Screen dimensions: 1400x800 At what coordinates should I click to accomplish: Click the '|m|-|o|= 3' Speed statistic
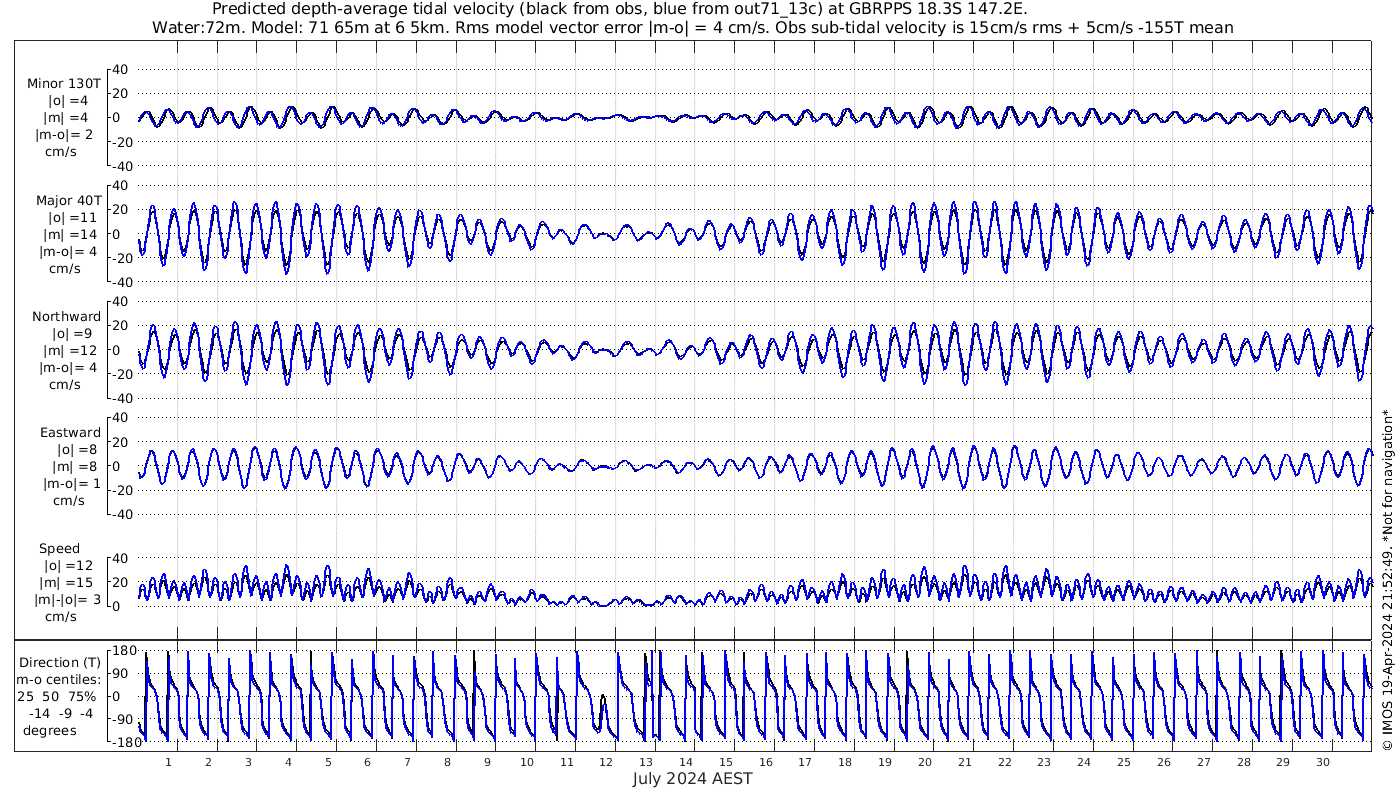click(x=66, y=599)
